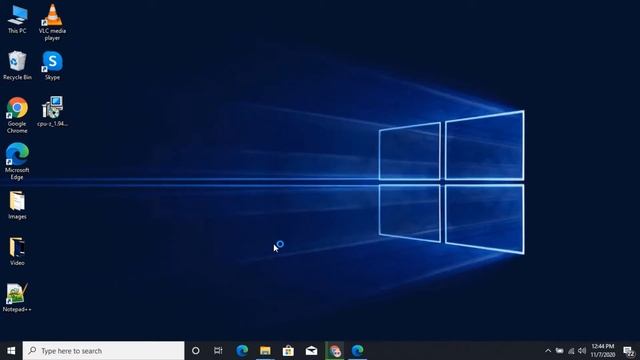
Task: Select the Microsoft Edge desktop shortcut
Action: pos(17,162)
